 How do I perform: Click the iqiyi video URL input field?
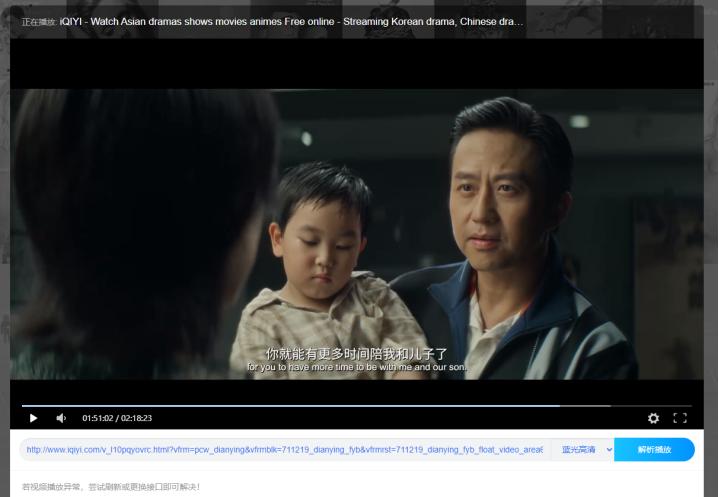click(x=284, y=450)
